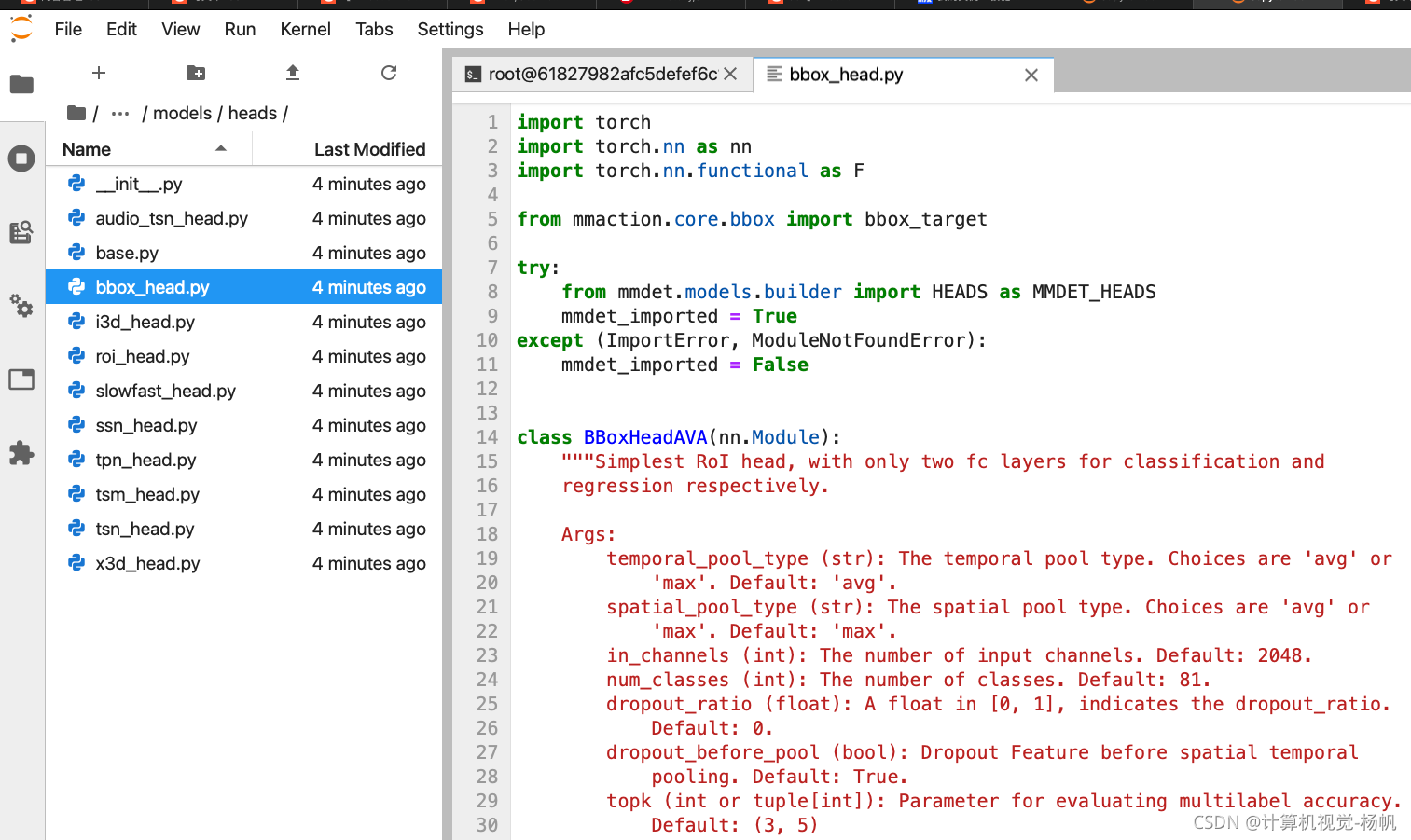Viewport: 1411px width, 840px height.
Task: Select tsn_head.py in file list
Action: click(x=244, y=529)
